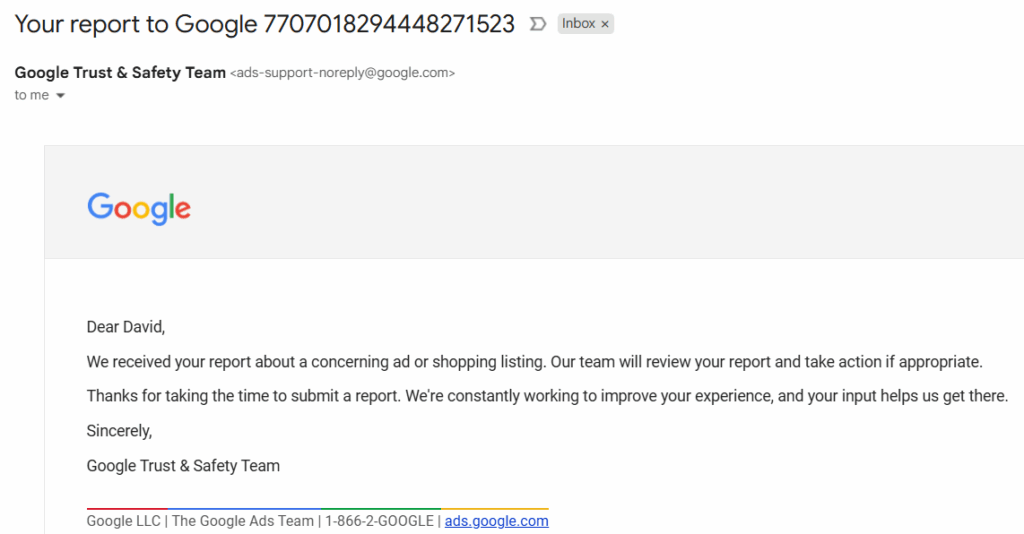Click the Inbox label chip

point(578,24)
